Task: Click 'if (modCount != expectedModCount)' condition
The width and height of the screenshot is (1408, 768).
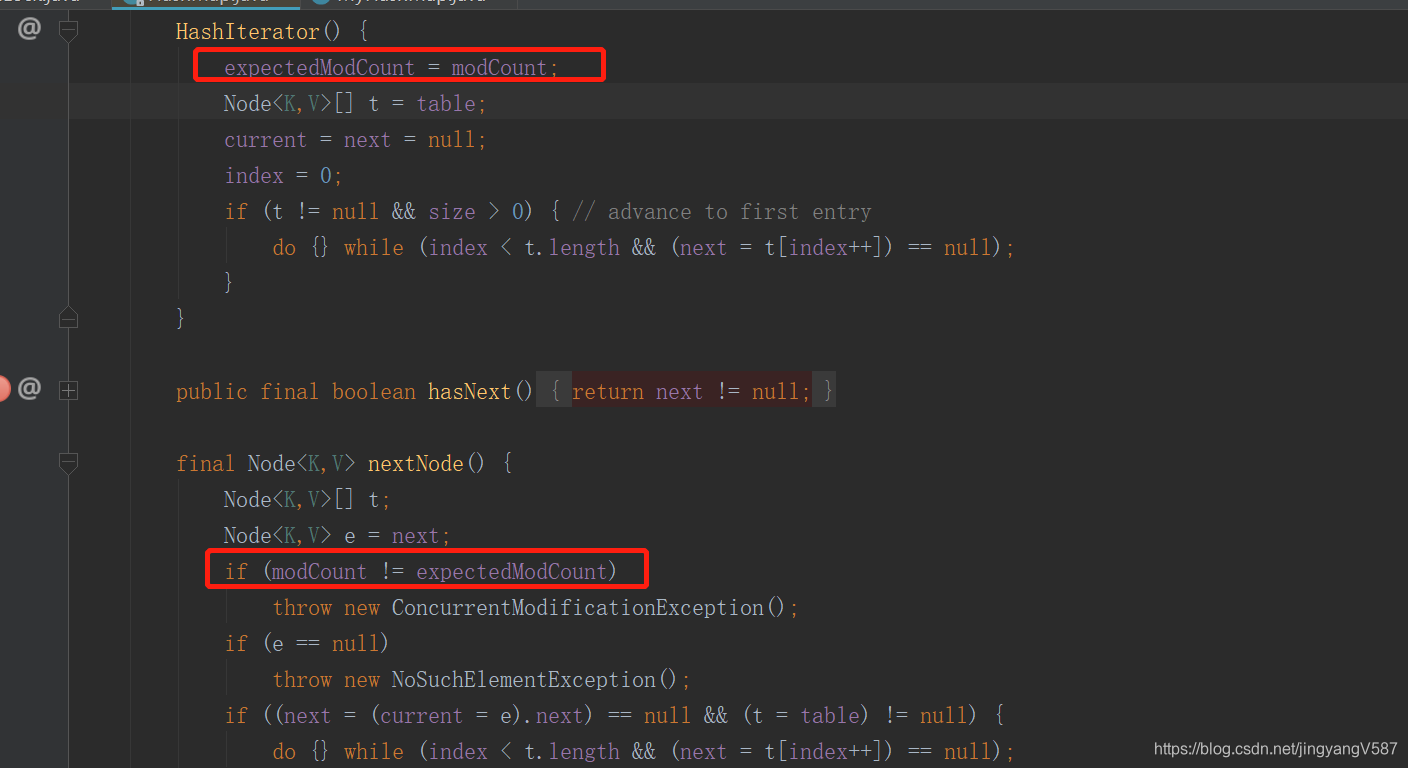Action: coord(421,572)
